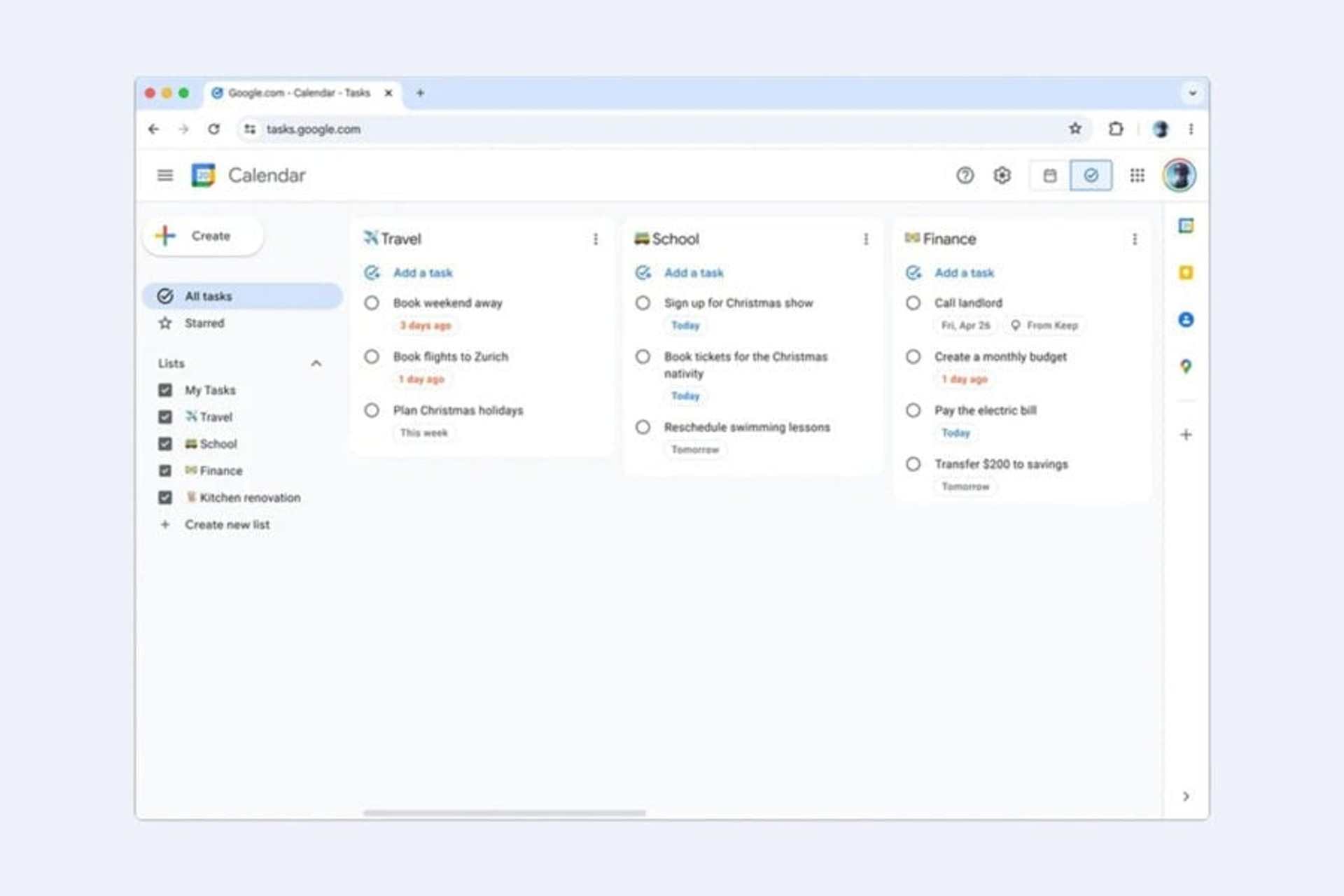Open Travel list options menu
This screenshot has width=1344, height=896.
[x=596, y=239]
